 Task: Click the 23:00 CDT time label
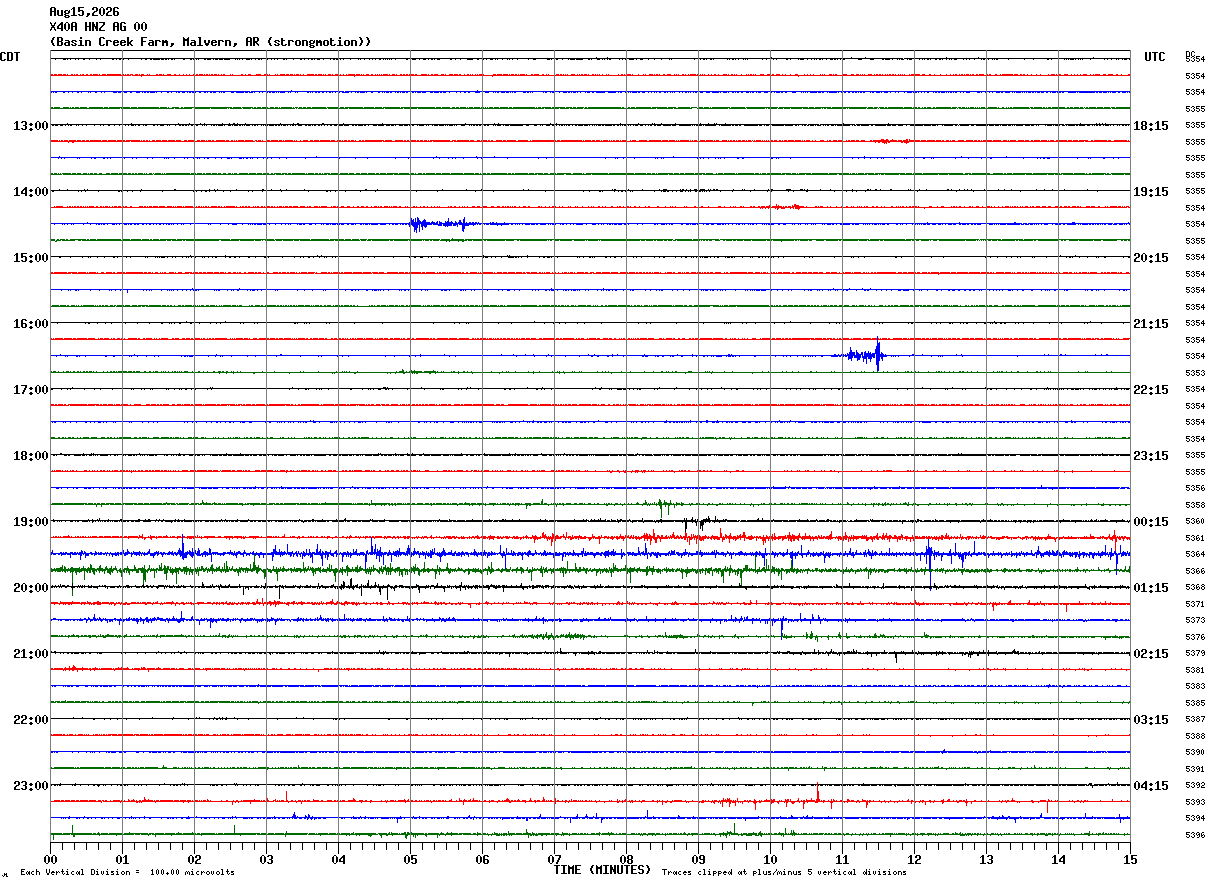30,786
